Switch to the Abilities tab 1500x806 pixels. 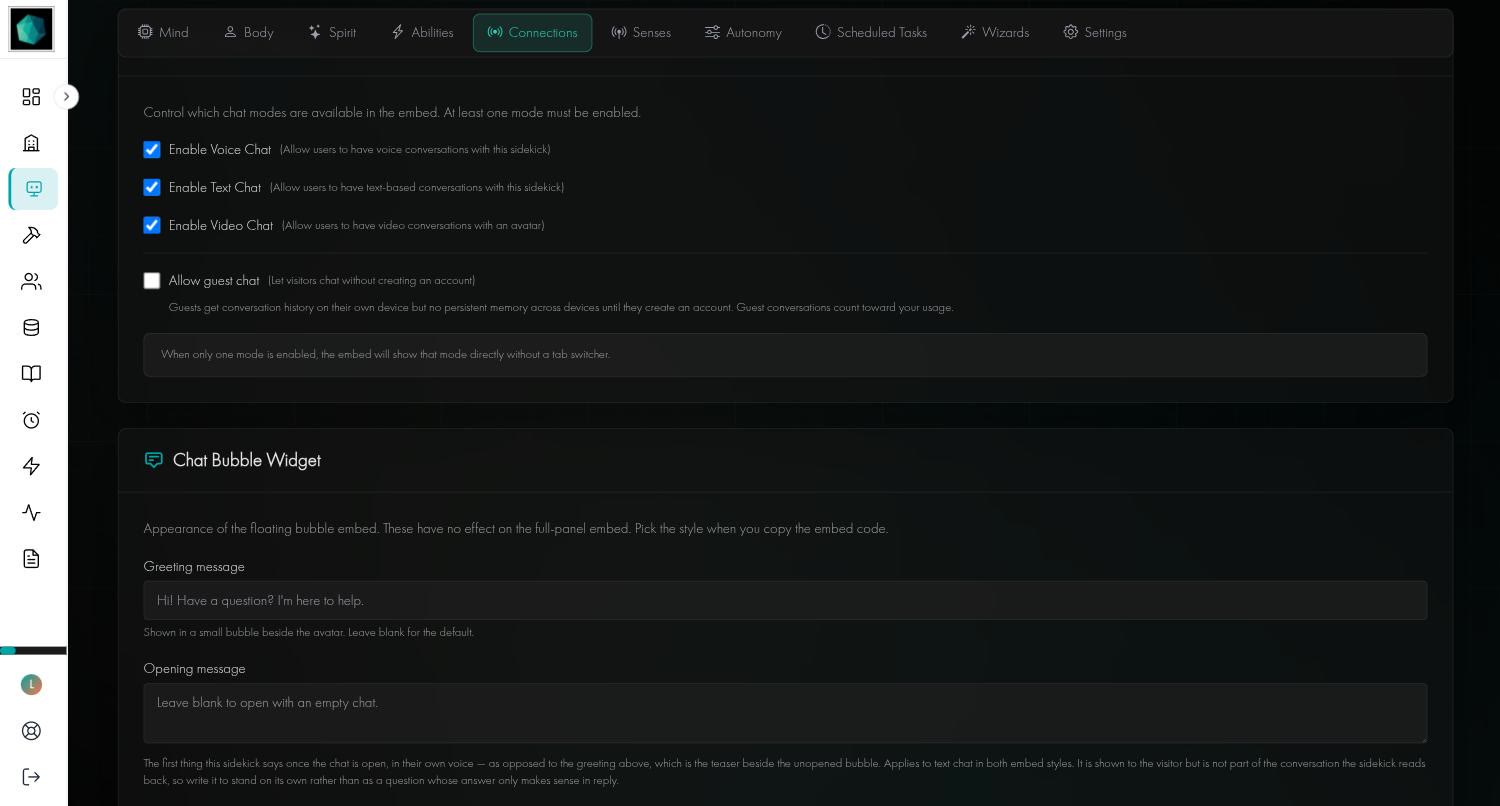[422, 33]
